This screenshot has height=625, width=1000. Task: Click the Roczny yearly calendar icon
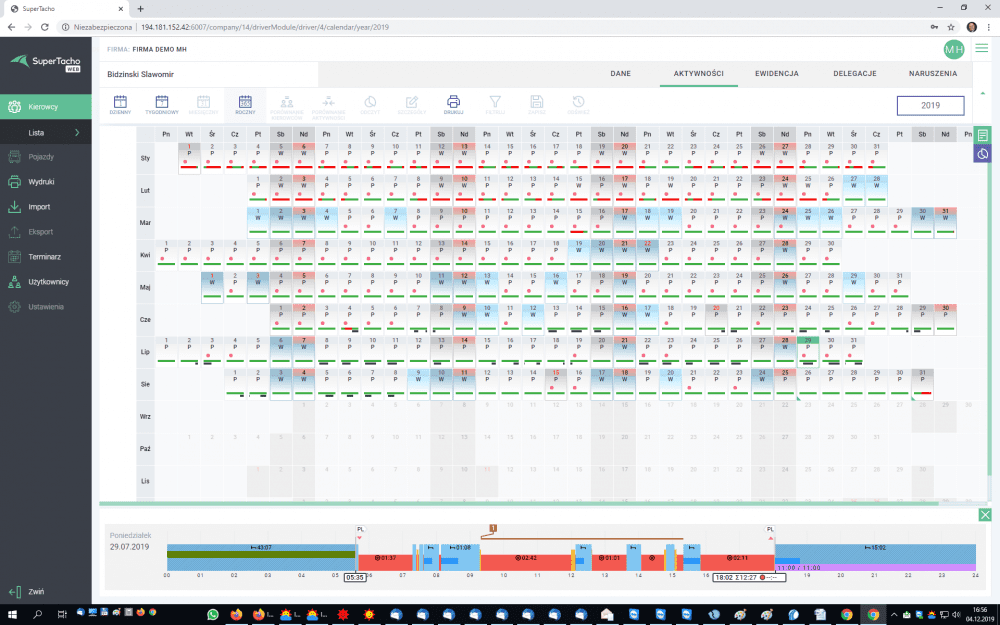point(244,104)
